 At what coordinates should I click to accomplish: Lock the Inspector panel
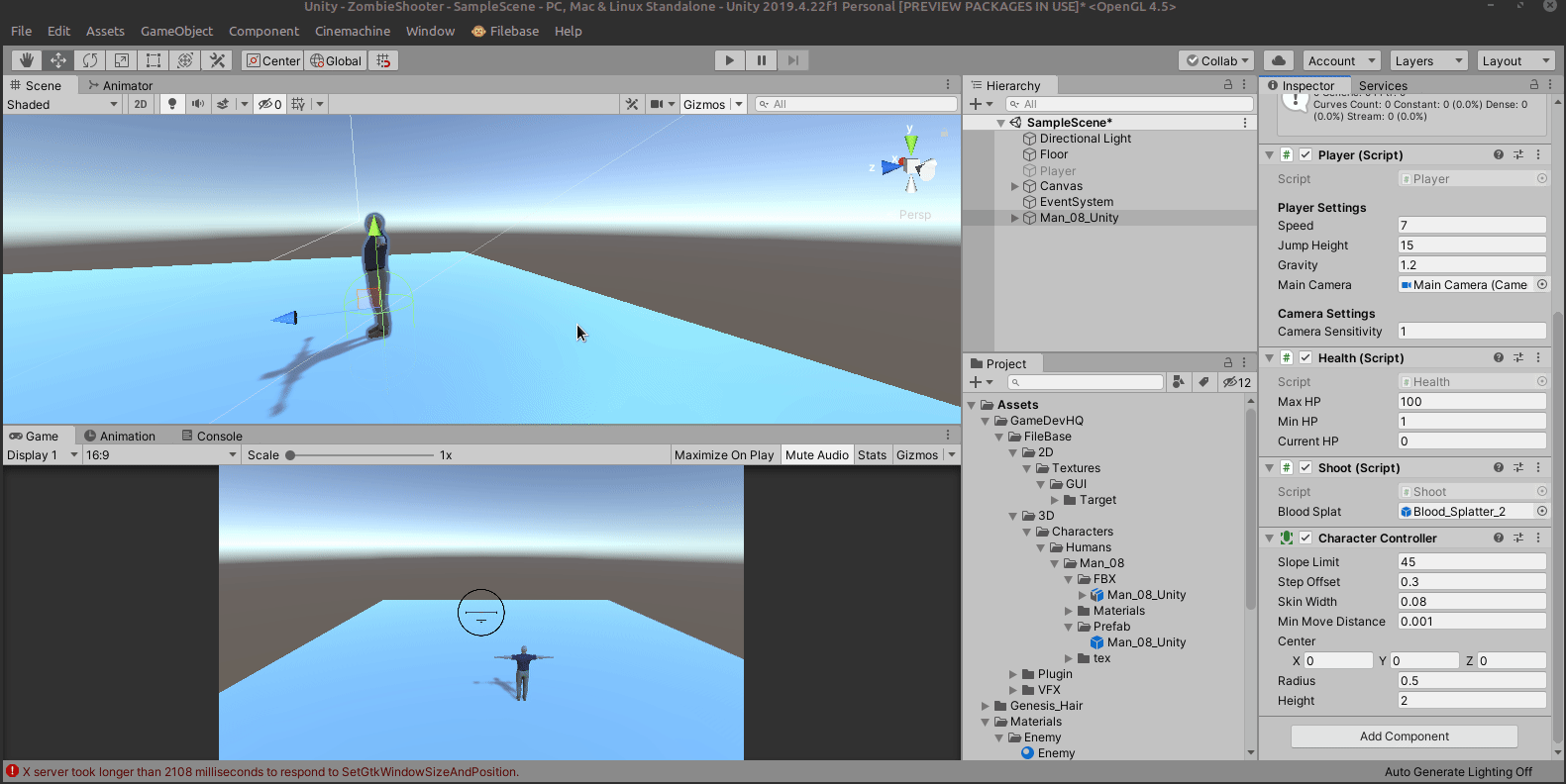tap(1534, 85)
